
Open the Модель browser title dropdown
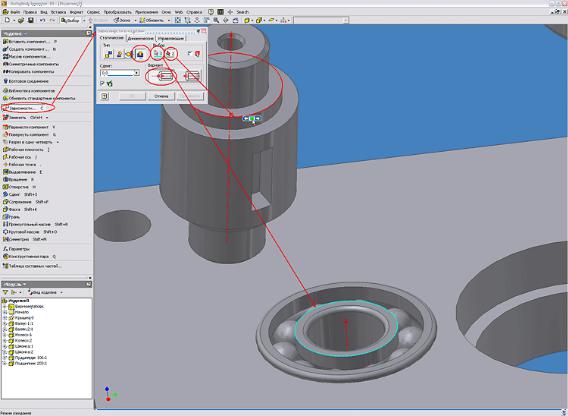coord(25,284)
